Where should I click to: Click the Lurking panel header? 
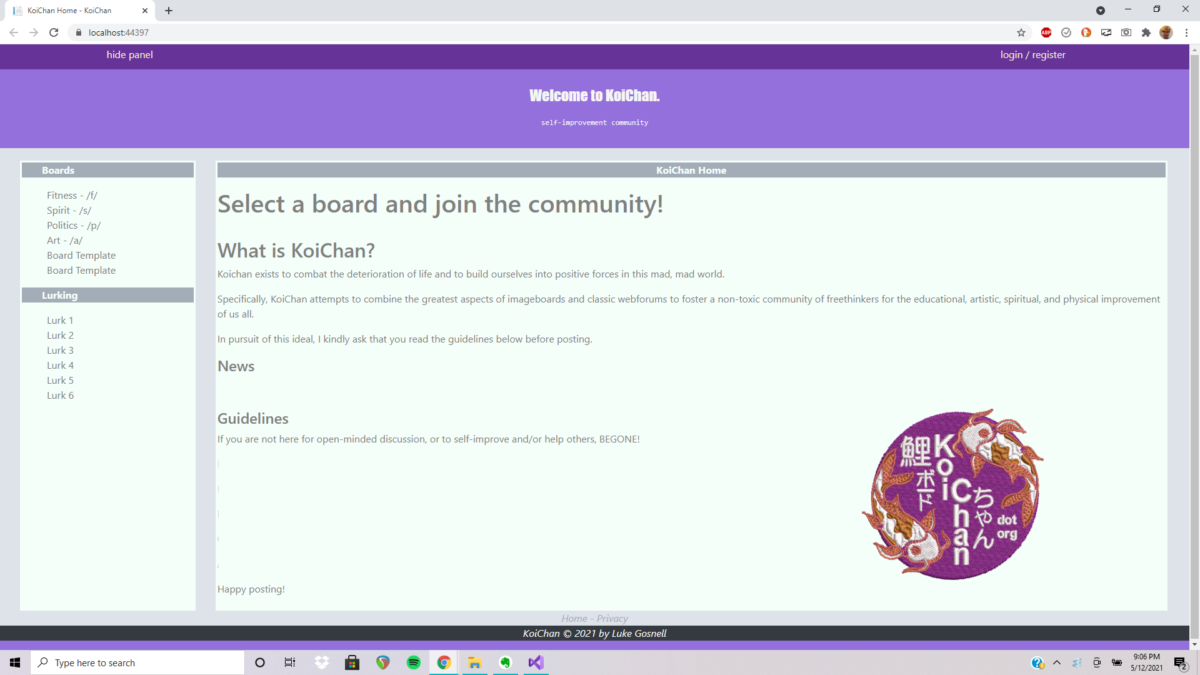click(x=107, y=296)
